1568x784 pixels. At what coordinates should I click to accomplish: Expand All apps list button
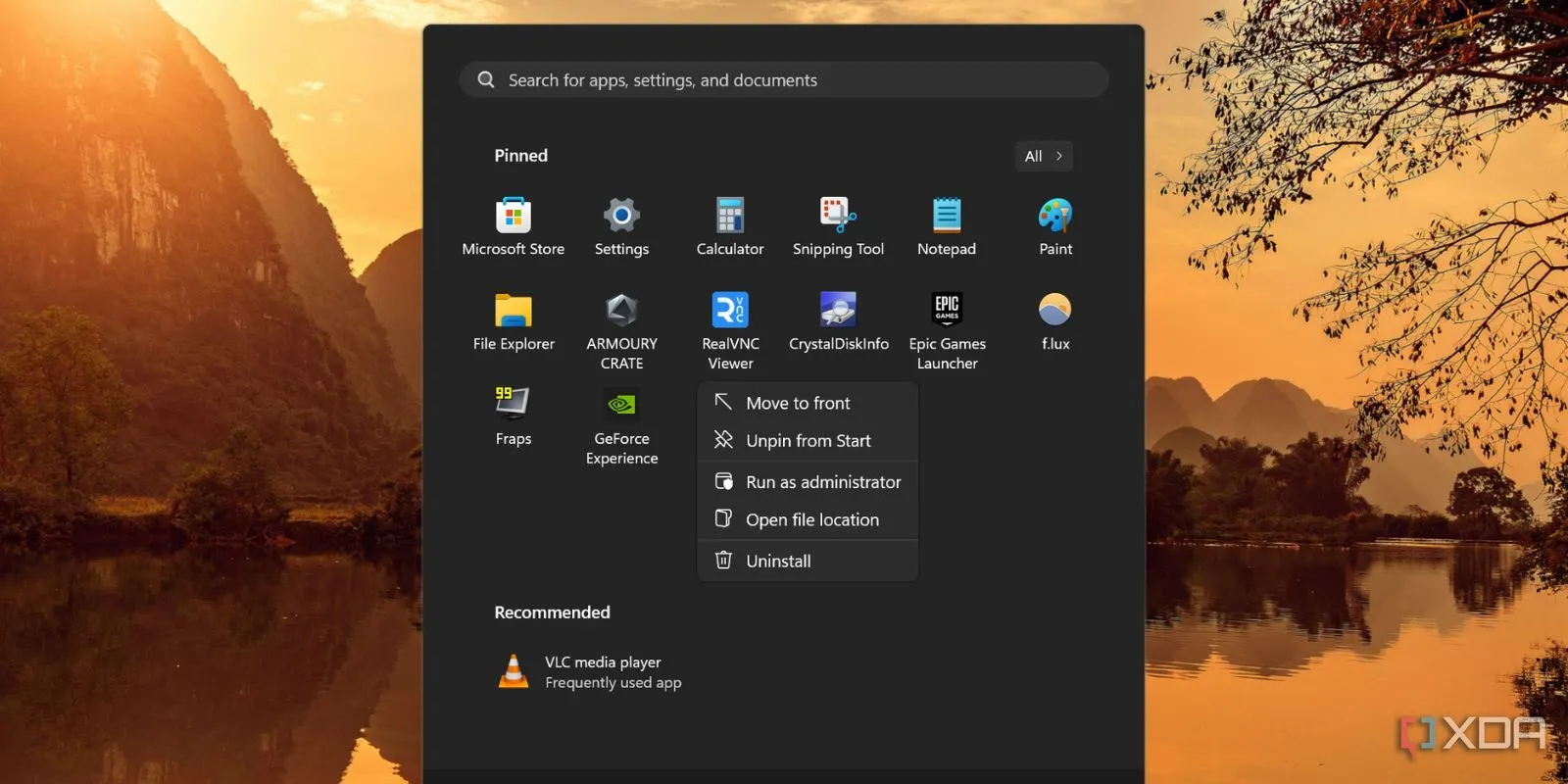pyautogui.click(x=1043, y=156)
